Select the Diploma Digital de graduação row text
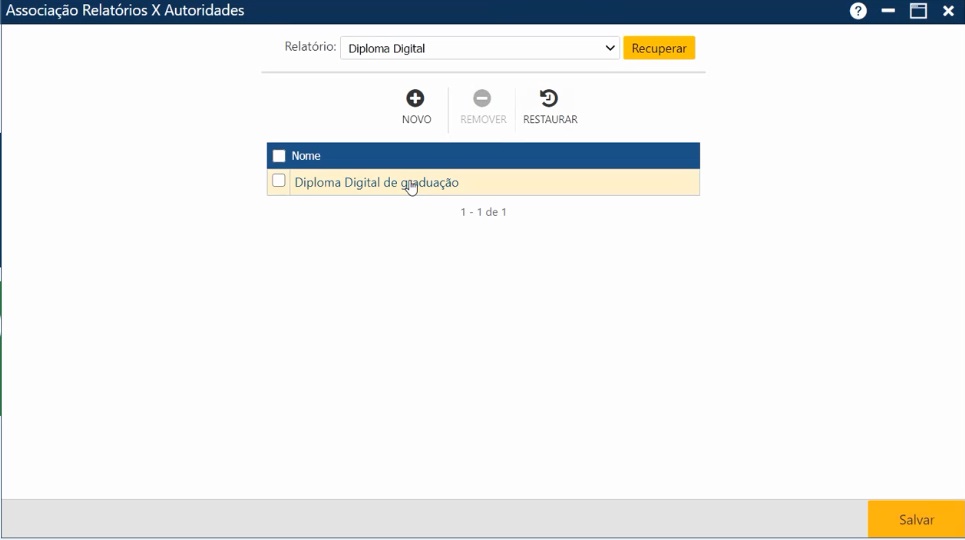 (x=376, y=183)
